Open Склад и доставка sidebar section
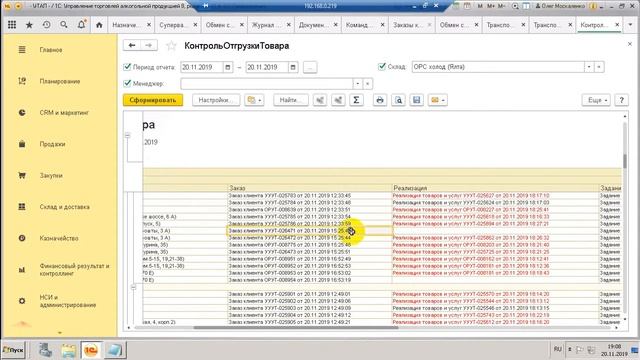This screenshot has height=360, width=640. pyautogui.click(x=64, y=207)
